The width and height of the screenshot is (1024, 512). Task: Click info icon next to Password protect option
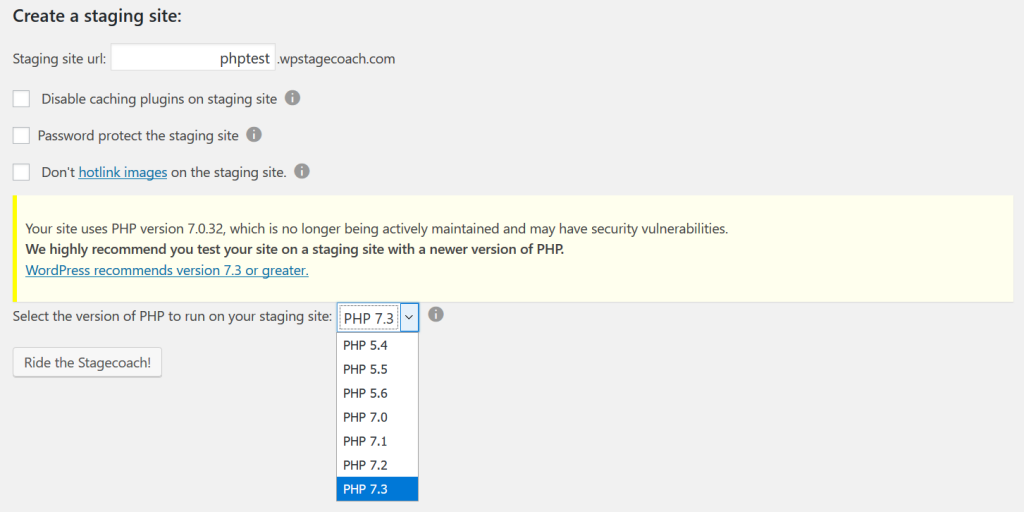254,135
